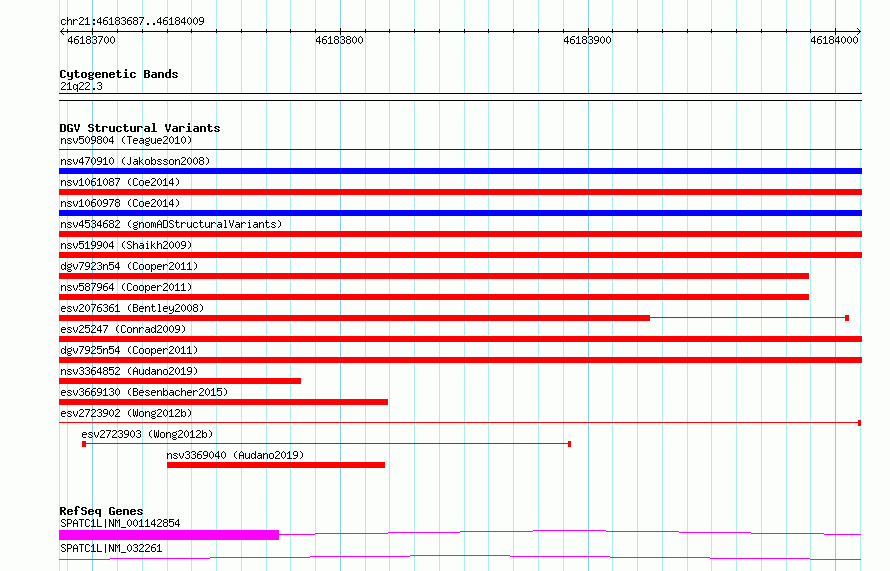Click the esv3669130 red variant bar
Viewport: 890px width, 571px height.
[224, 402]
